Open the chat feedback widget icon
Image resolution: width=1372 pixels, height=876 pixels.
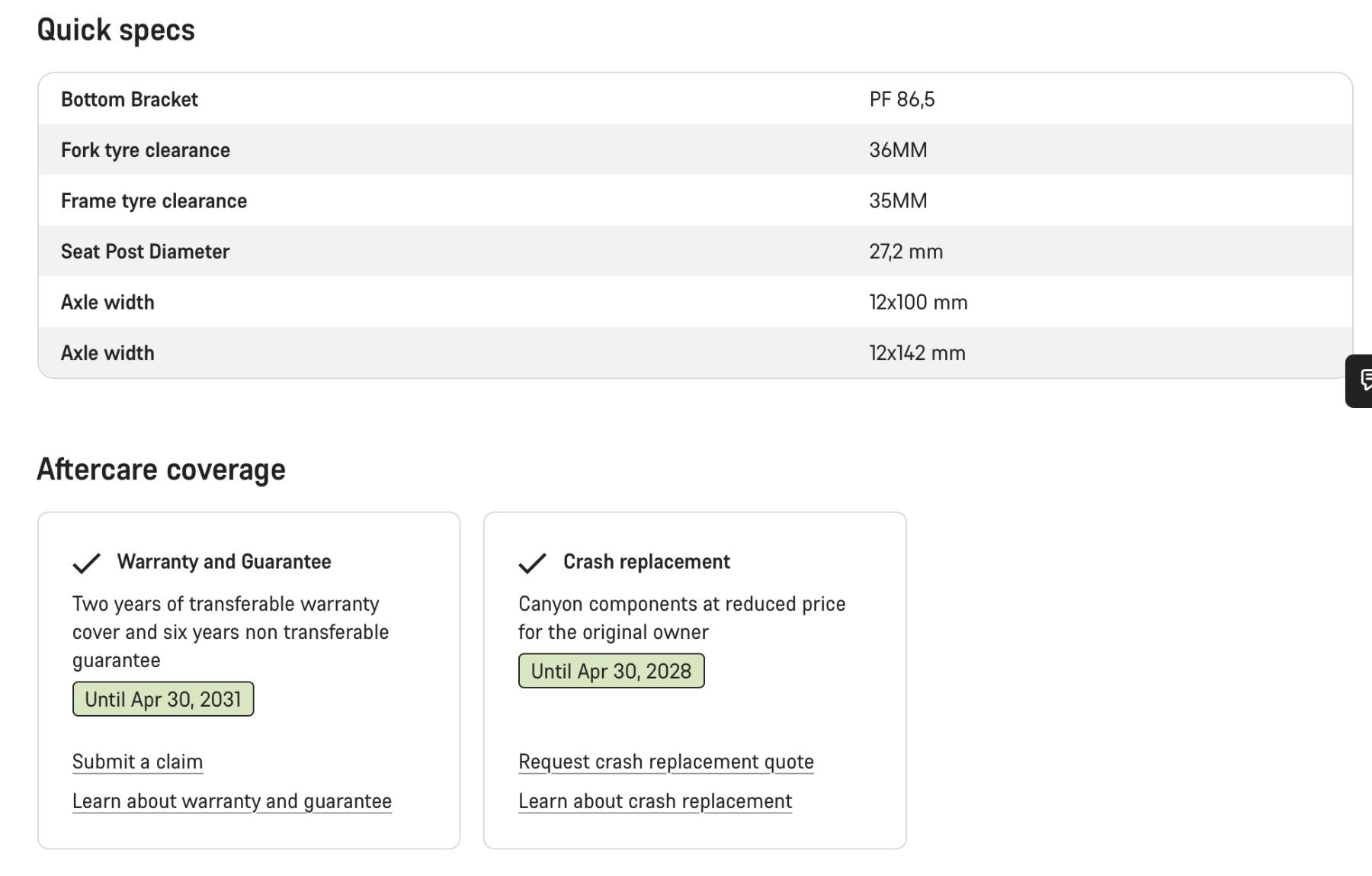click(1360, 380)
